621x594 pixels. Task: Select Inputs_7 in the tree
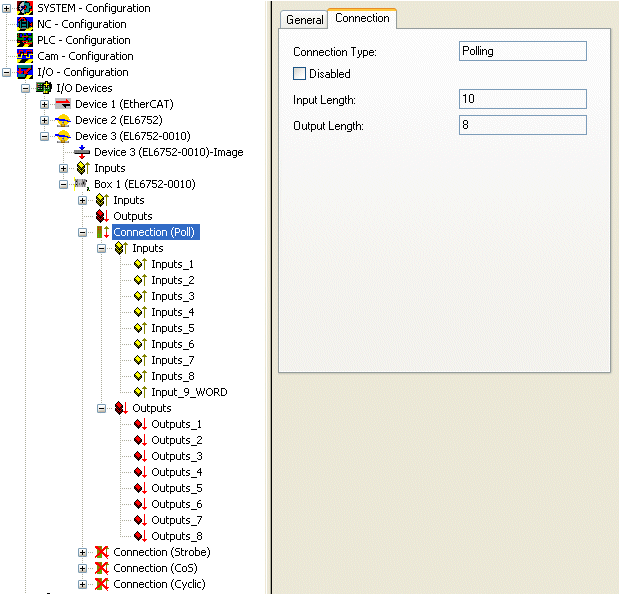click(173, 360)
